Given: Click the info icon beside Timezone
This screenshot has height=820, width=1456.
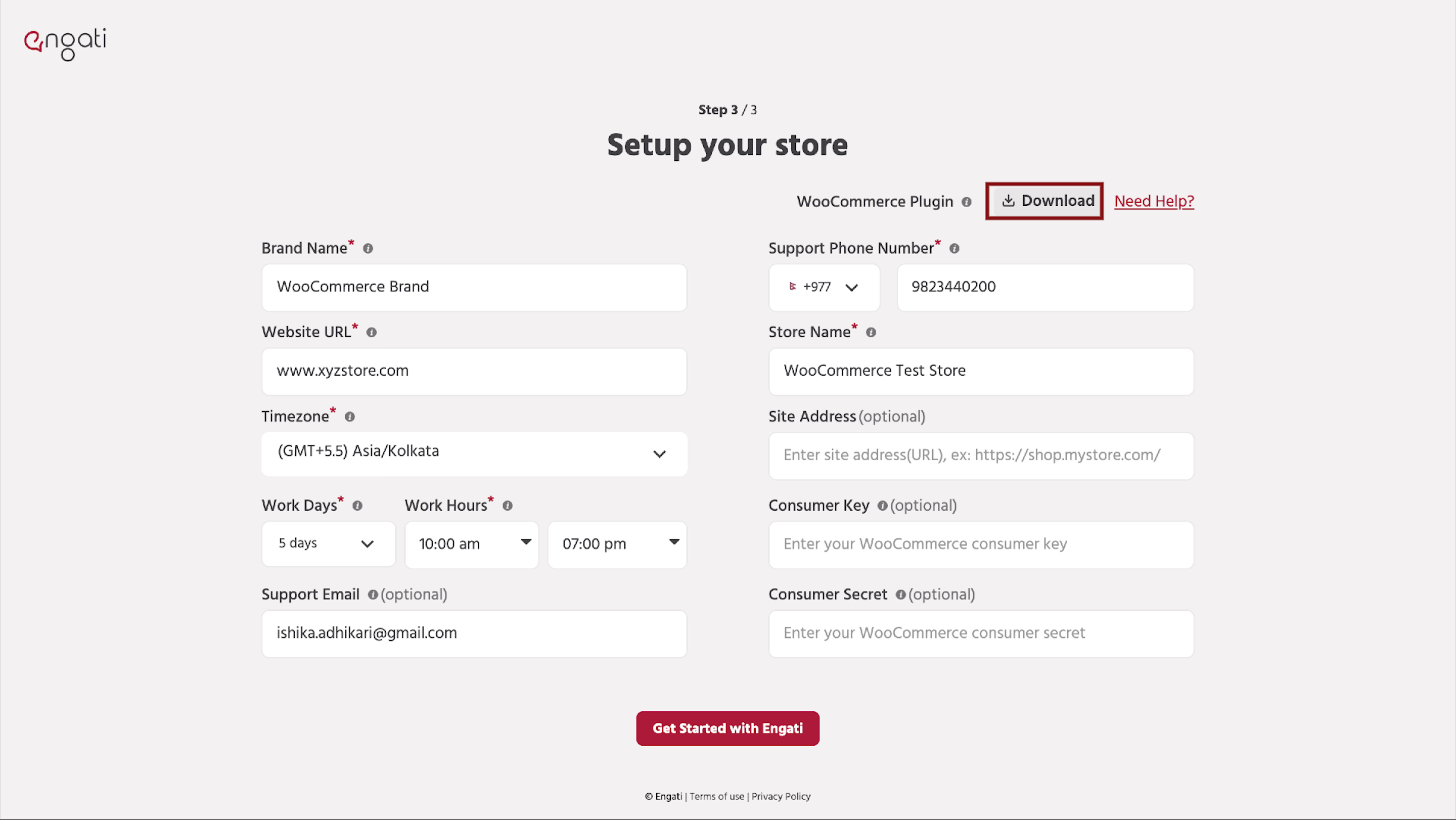Looking at the screenshot, I should point(349,417).
